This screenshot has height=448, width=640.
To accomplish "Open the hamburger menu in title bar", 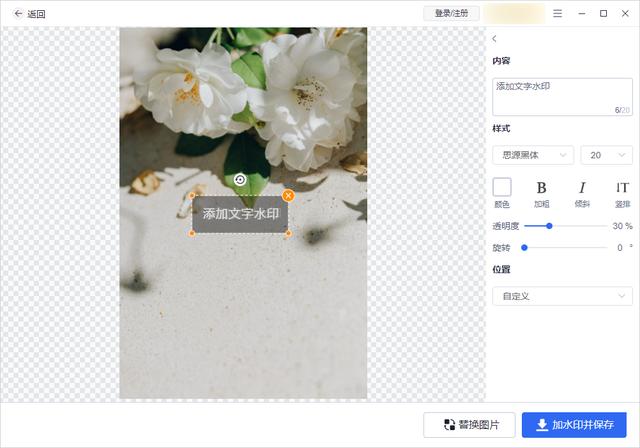I will tap(557, 14).
